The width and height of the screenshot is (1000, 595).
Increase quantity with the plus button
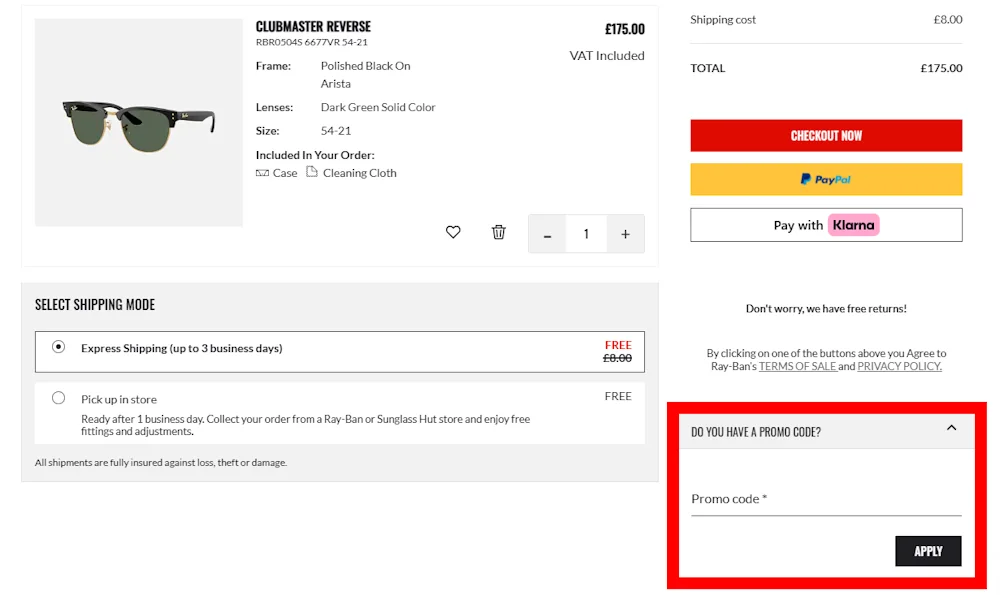626,234
